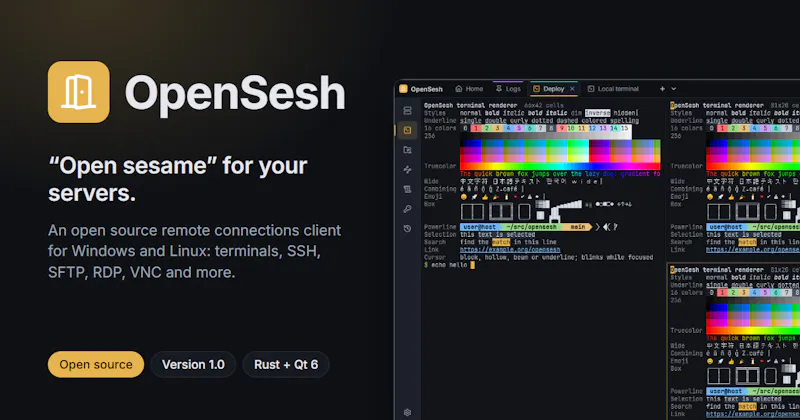Click the '"Open sesame" for your servers.' tagline
Image resolution: width=800 pixels, height=420 pixels.
pyautogui.click(x=178, y=179)
